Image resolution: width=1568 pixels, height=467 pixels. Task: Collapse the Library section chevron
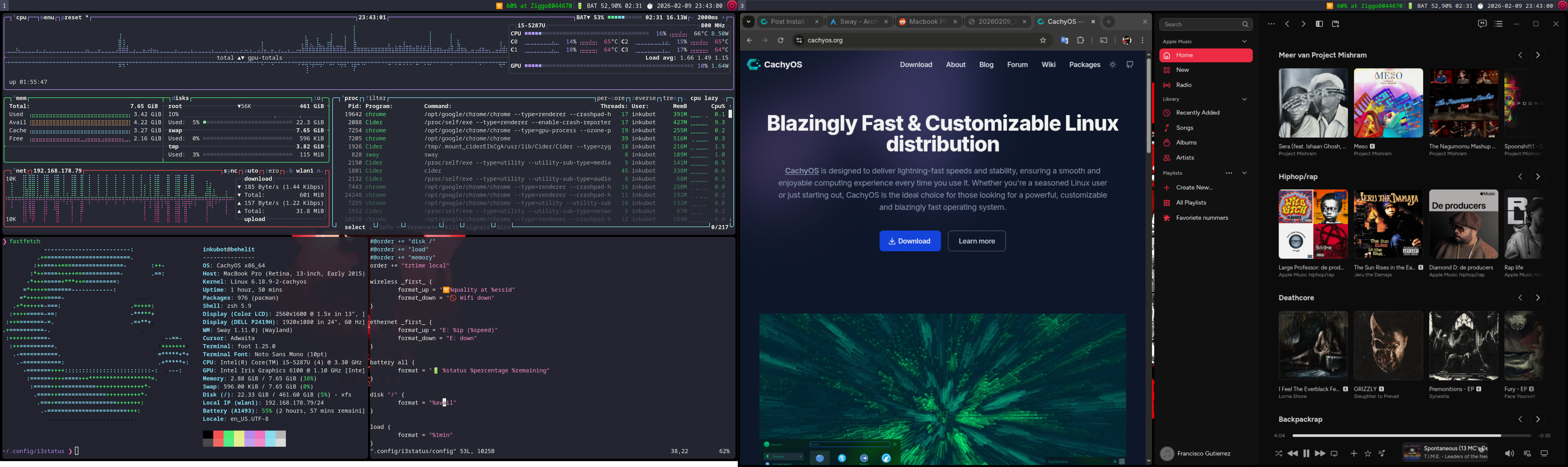(x=1244, y=99)
